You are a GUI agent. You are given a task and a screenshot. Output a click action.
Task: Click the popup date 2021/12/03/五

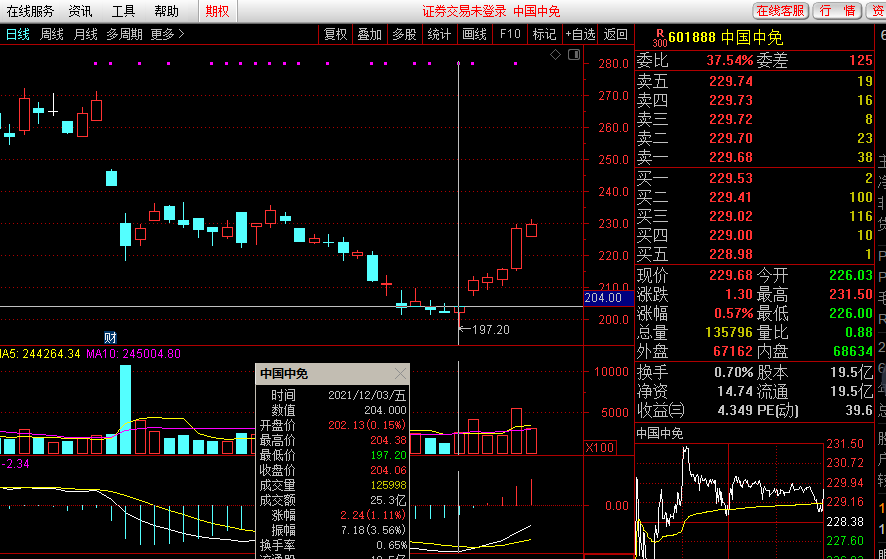click(367, 395)
